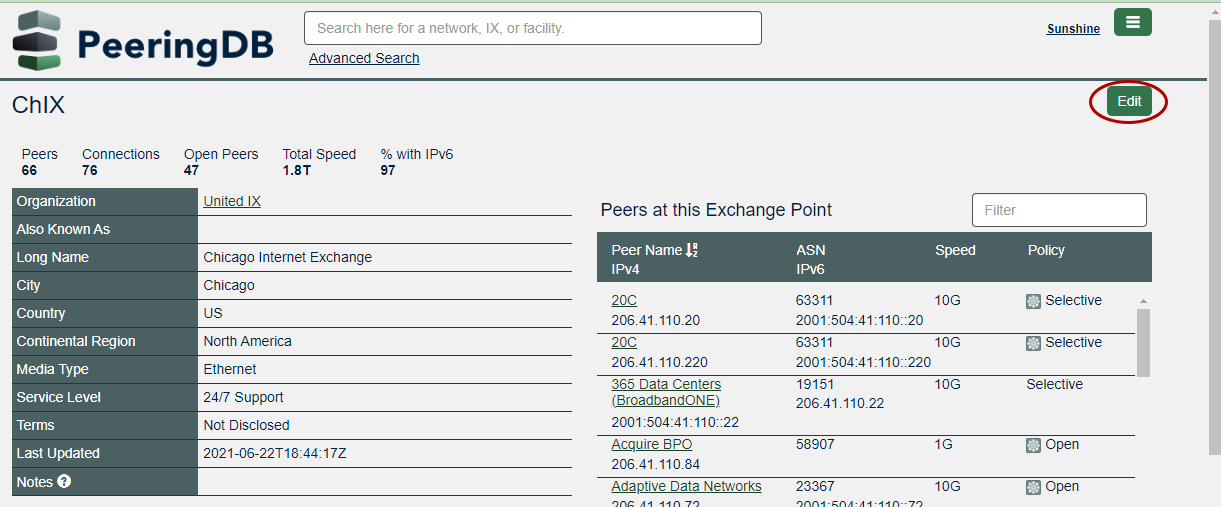Click the policy icon in the Adaptive Data Networks row
The width and height of the screenshot is (1221, 507).
tap(1034, 487)
